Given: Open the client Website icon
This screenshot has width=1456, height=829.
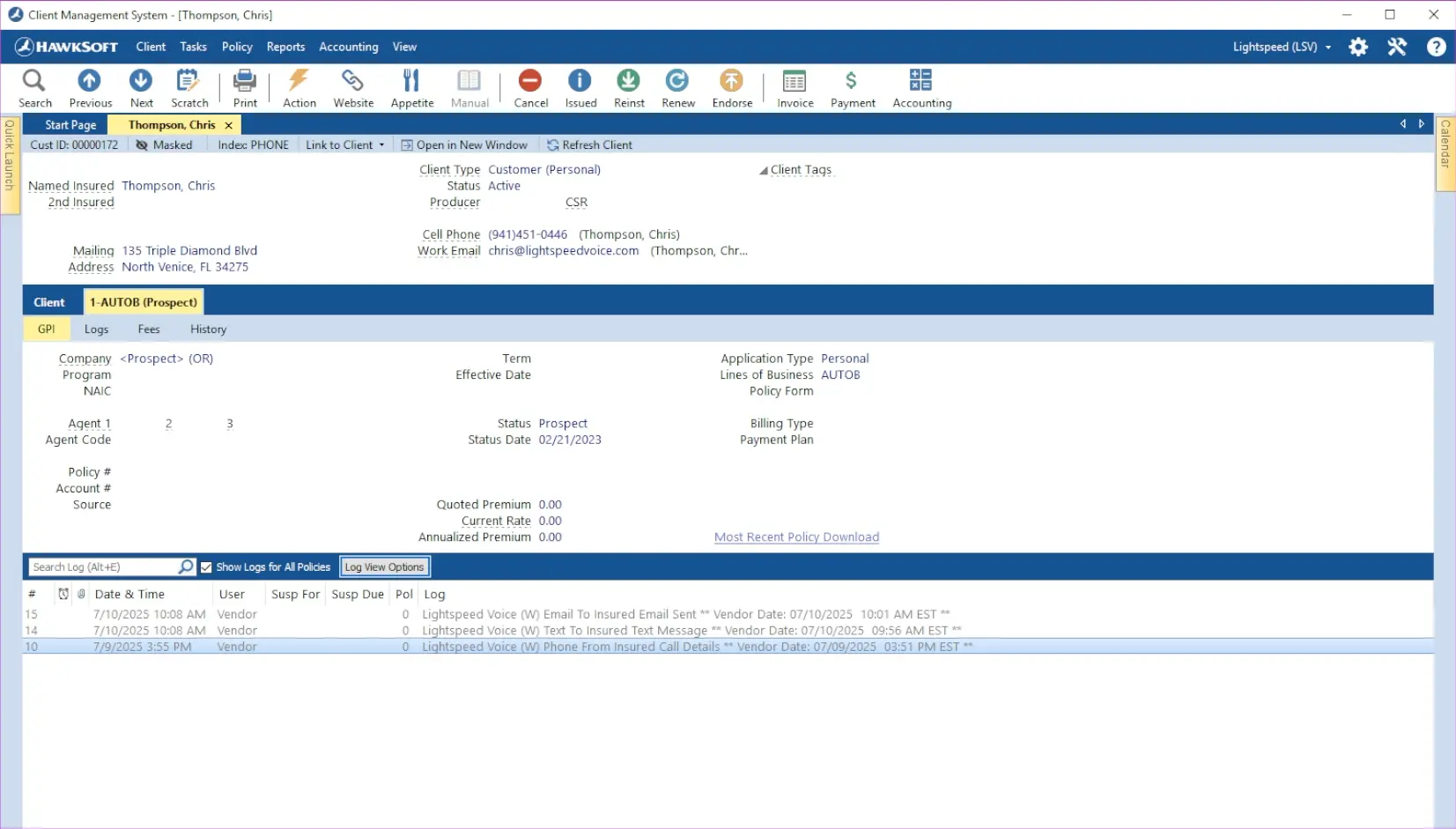Looking at the screenshot, I should 353,87.
